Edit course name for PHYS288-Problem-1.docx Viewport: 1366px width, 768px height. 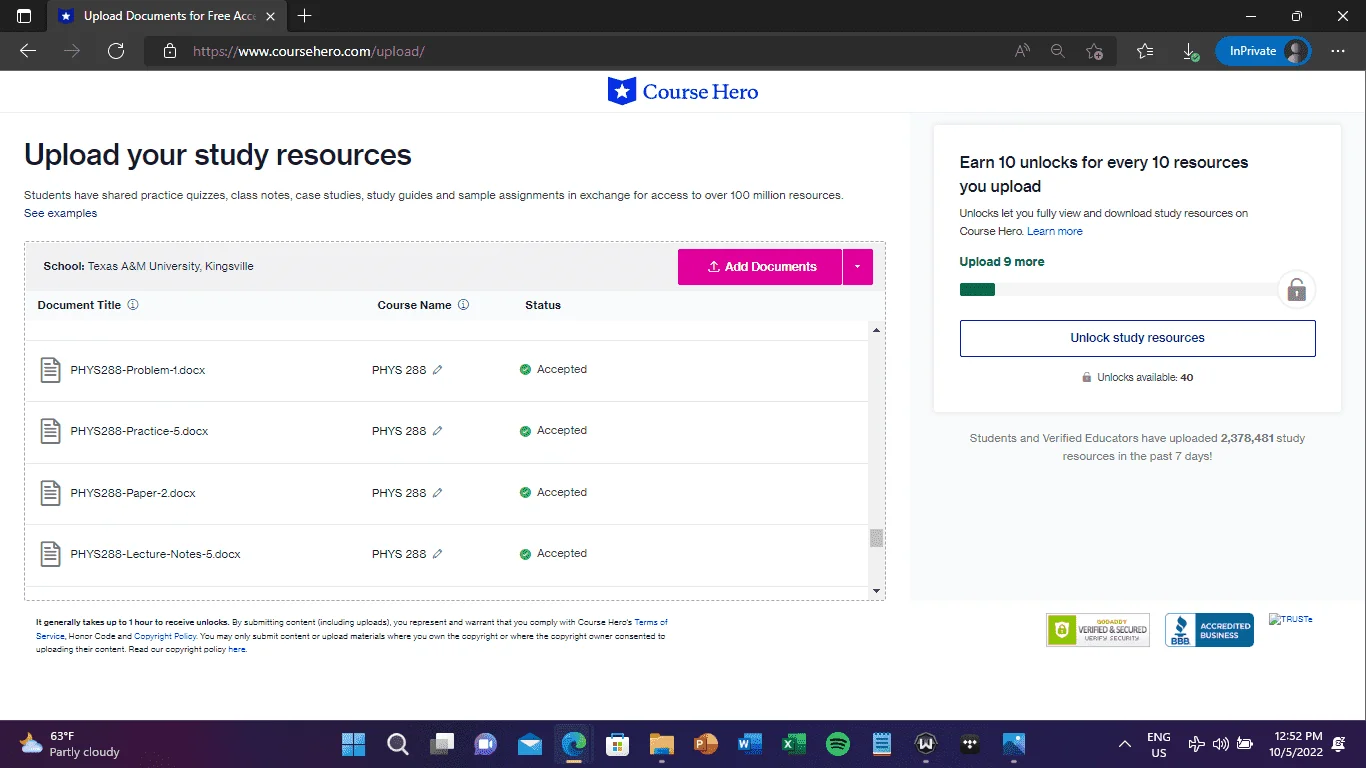point(437,370)
